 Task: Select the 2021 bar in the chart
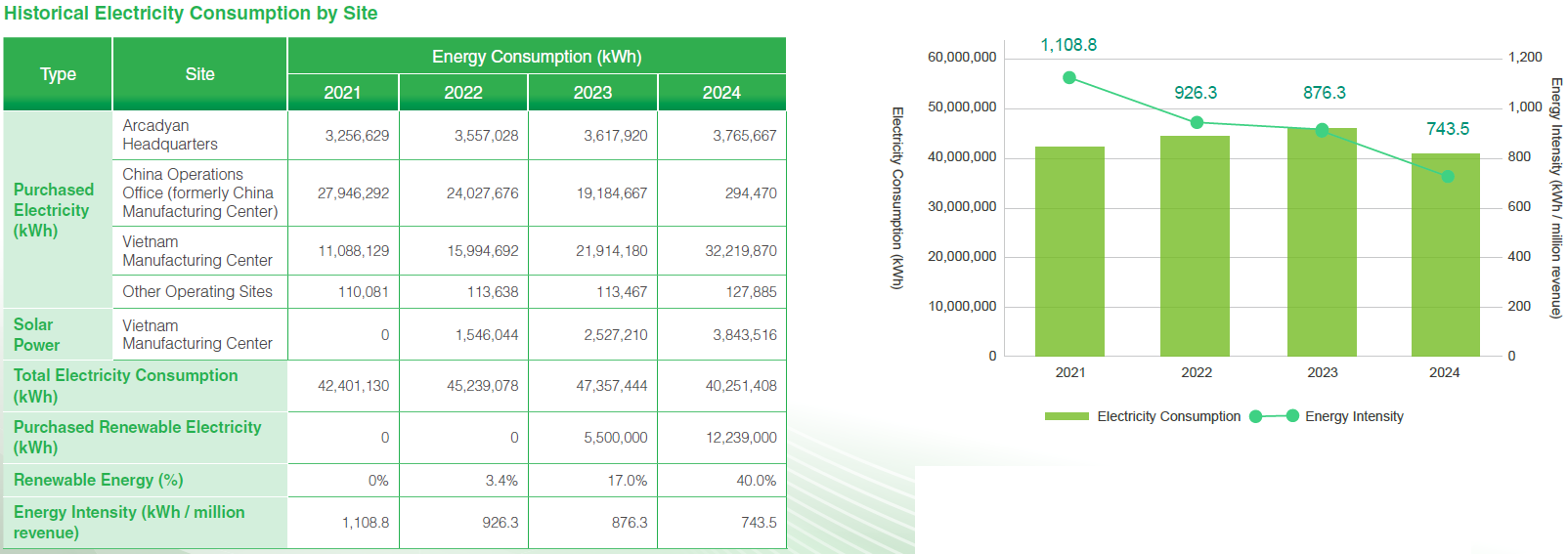pyautogui.click(x=1069, y=254)
